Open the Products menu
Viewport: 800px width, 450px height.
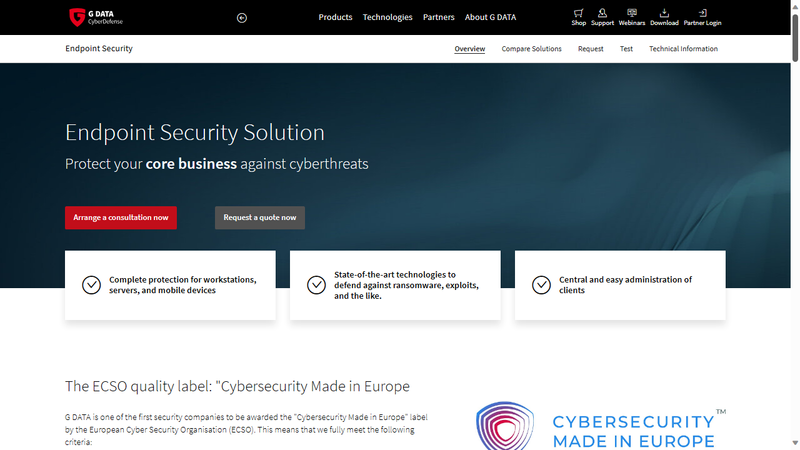tap(335, 17)
